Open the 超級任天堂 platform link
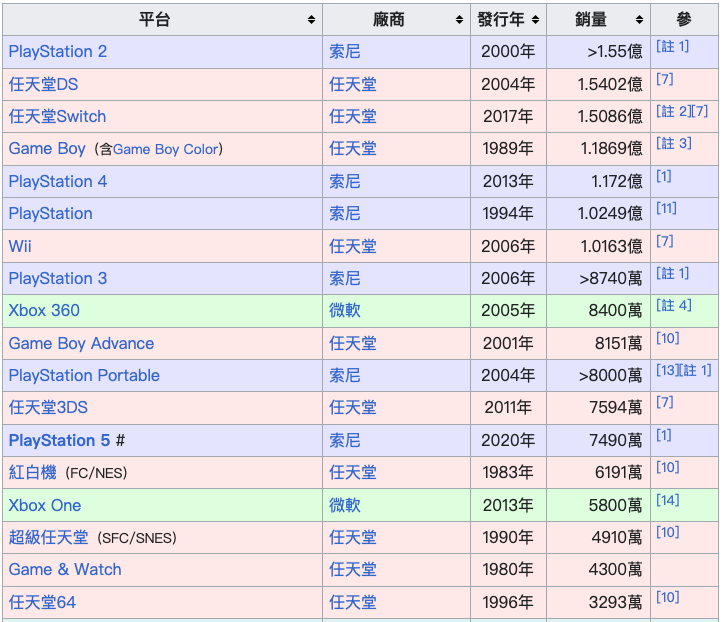723x622 pixels. pyautogui.click(x=48, y=537)
